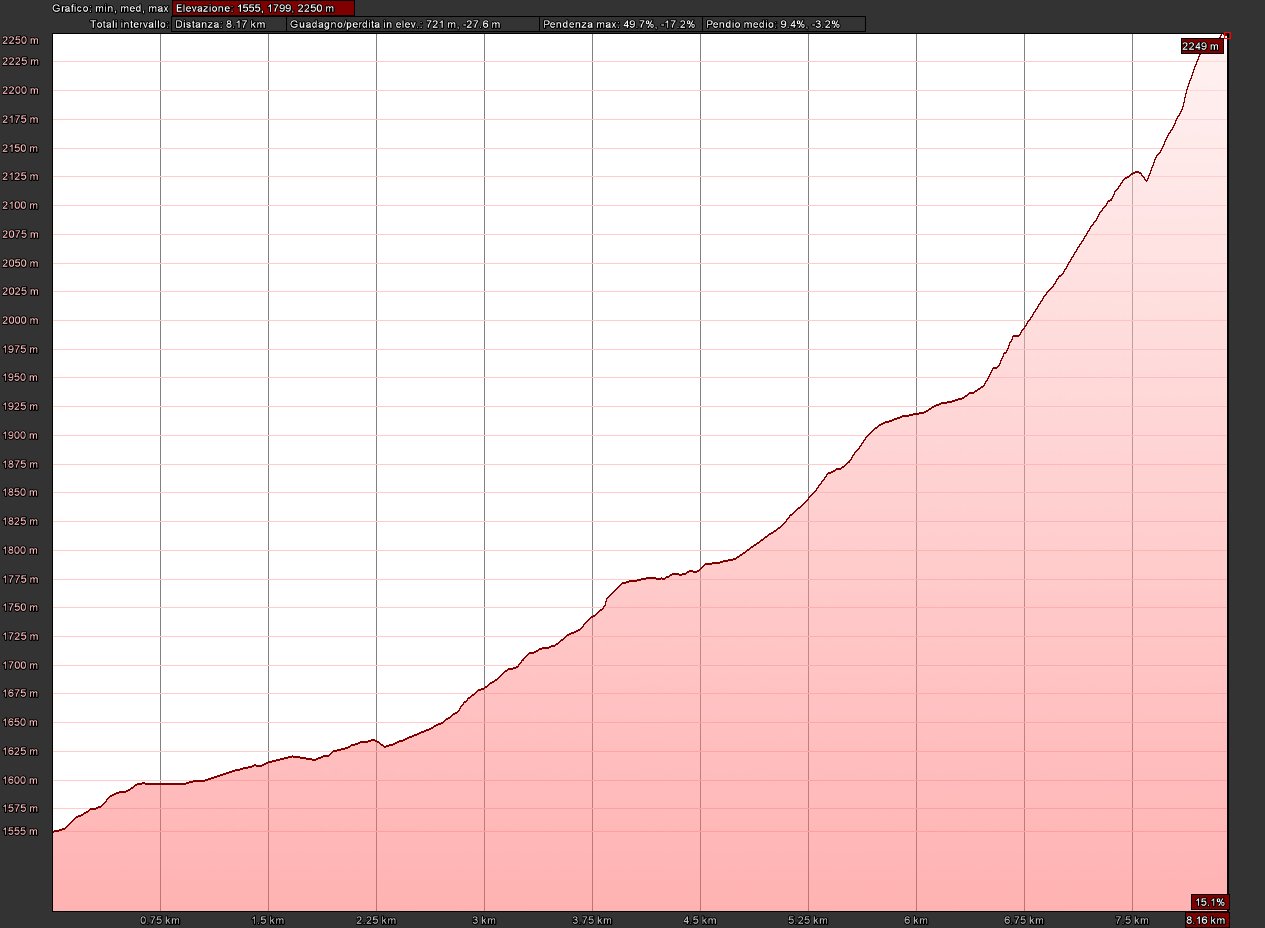Click the 8.16 km distance cursor label
Viewport: 1265px width, 928px height.
pyautogui.click(x=1204, y=919)
